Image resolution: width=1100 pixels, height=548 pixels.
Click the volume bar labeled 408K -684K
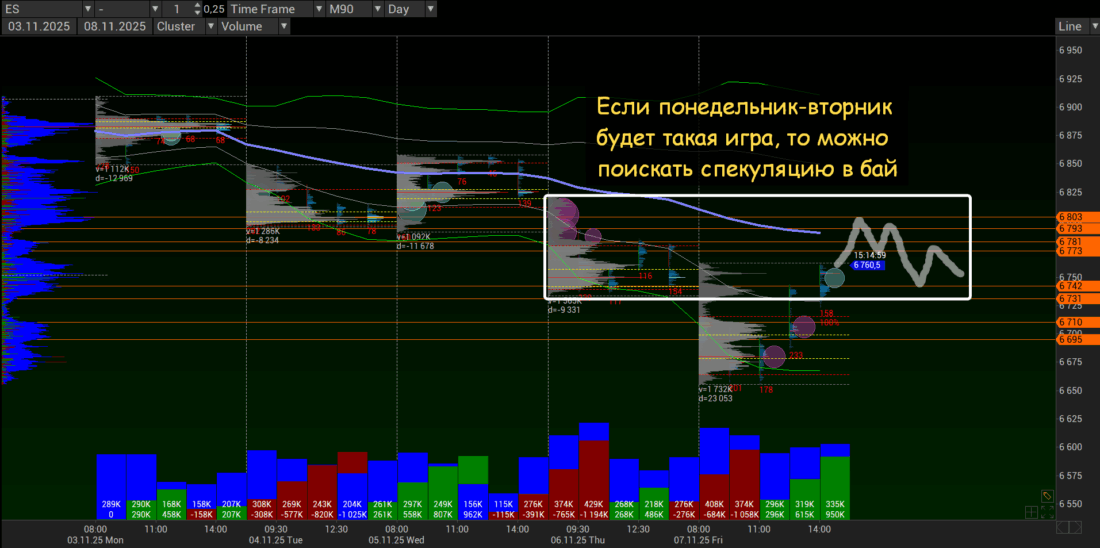click(x=714, y=474)
